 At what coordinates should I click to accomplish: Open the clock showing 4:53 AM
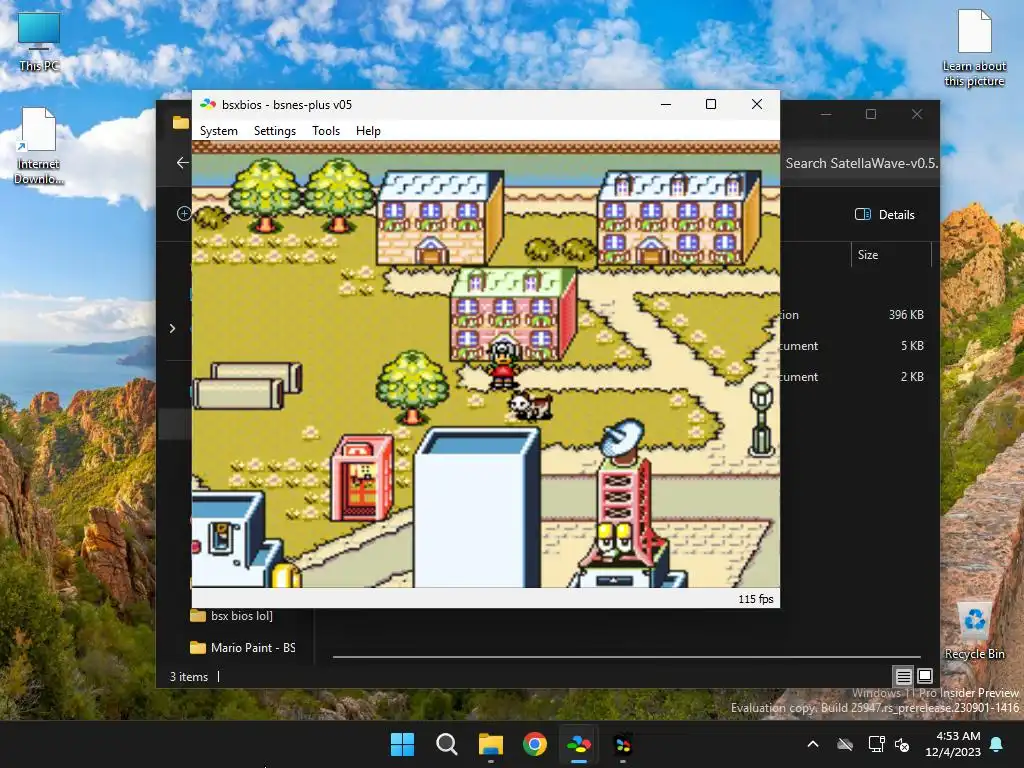click(953, 744)
